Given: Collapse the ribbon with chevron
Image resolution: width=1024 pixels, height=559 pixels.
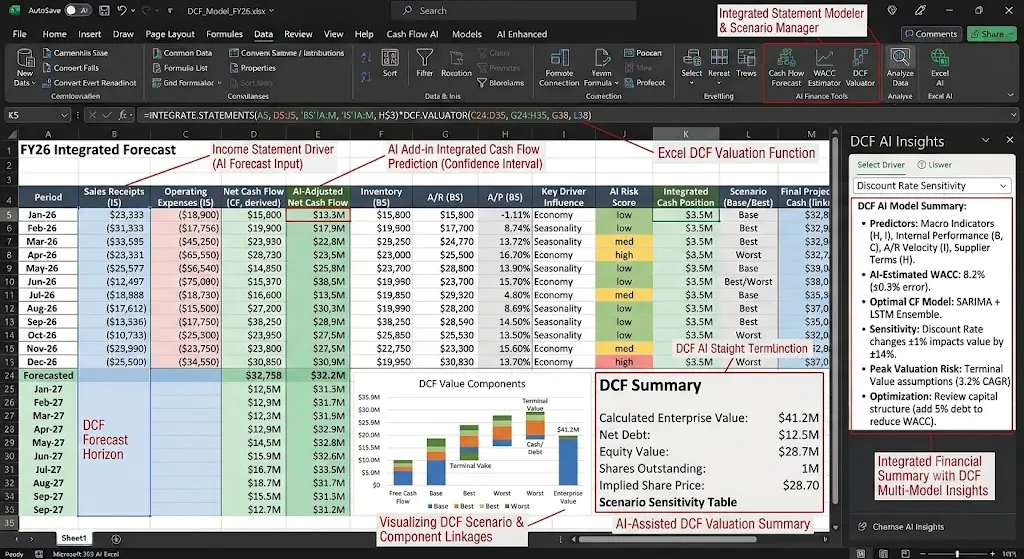Looking at the screenshot, I should pos(1011,96).
